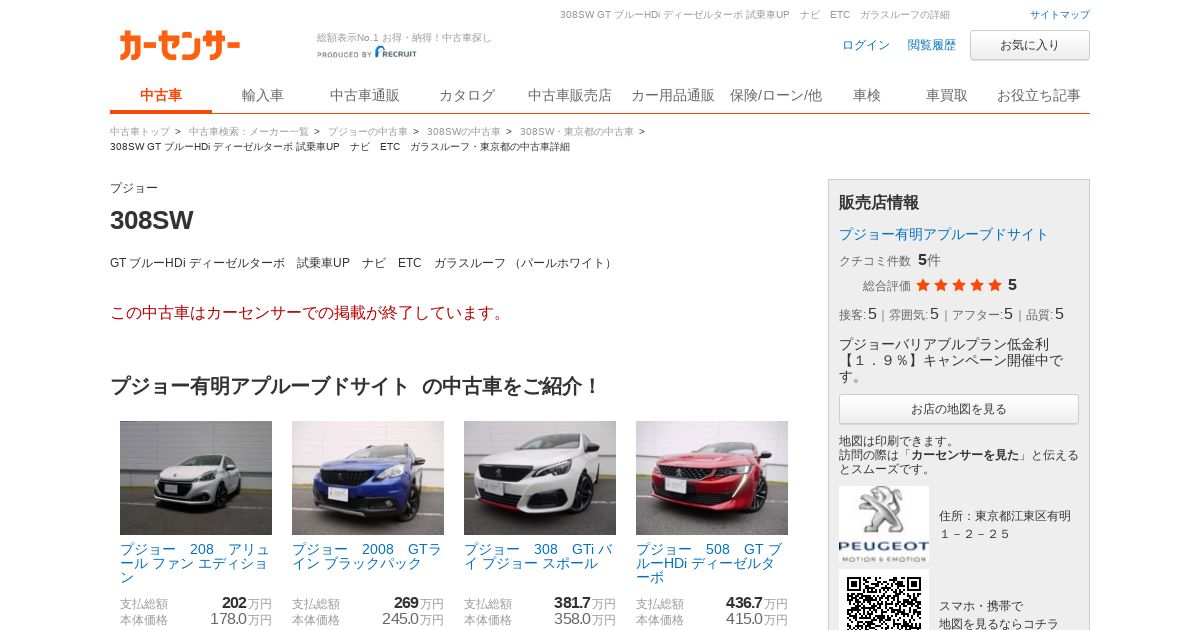1200x630 pixels.
Task: Open 308SWの中古車 breadcrumb
Action: 464,131
